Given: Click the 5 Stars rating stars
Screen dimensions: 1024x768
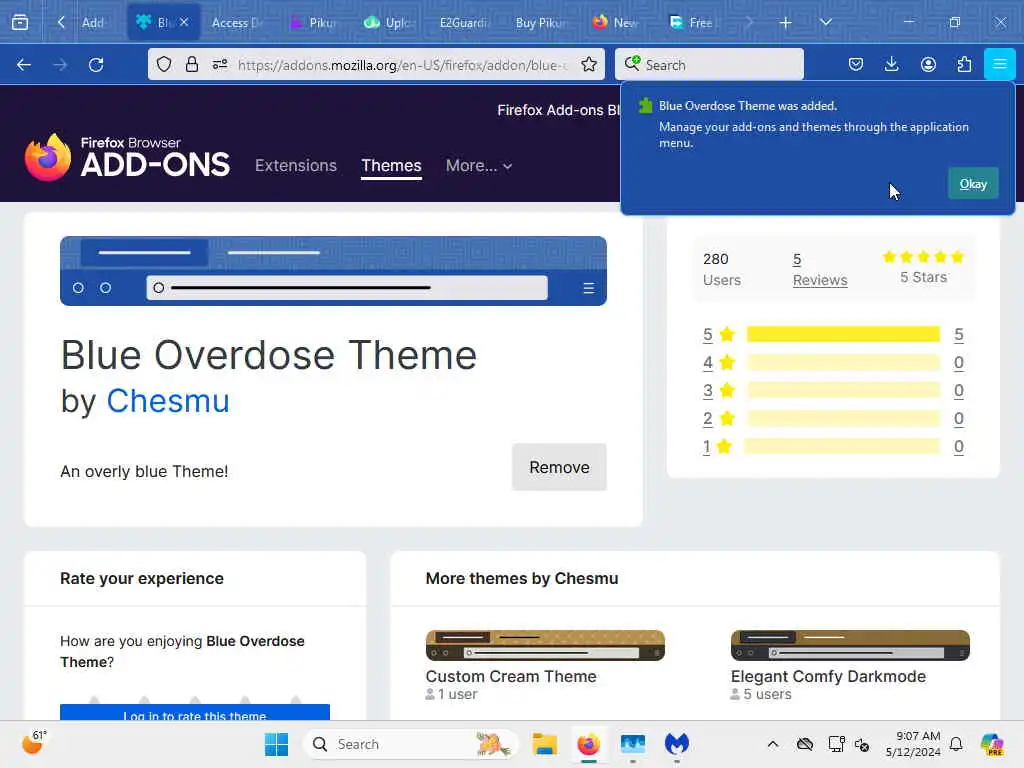Looking at the screenshot, I should tap(923, 257).
